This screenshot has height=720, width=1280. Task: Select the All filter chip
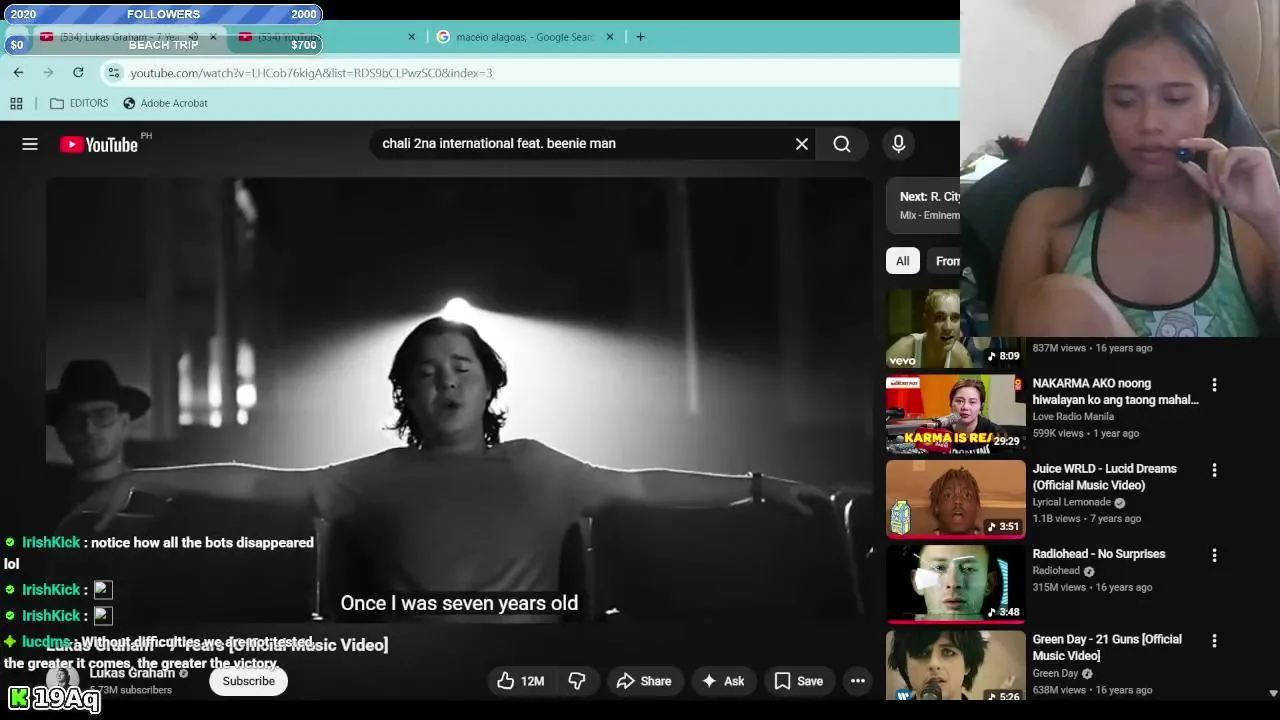click(903, 261)
